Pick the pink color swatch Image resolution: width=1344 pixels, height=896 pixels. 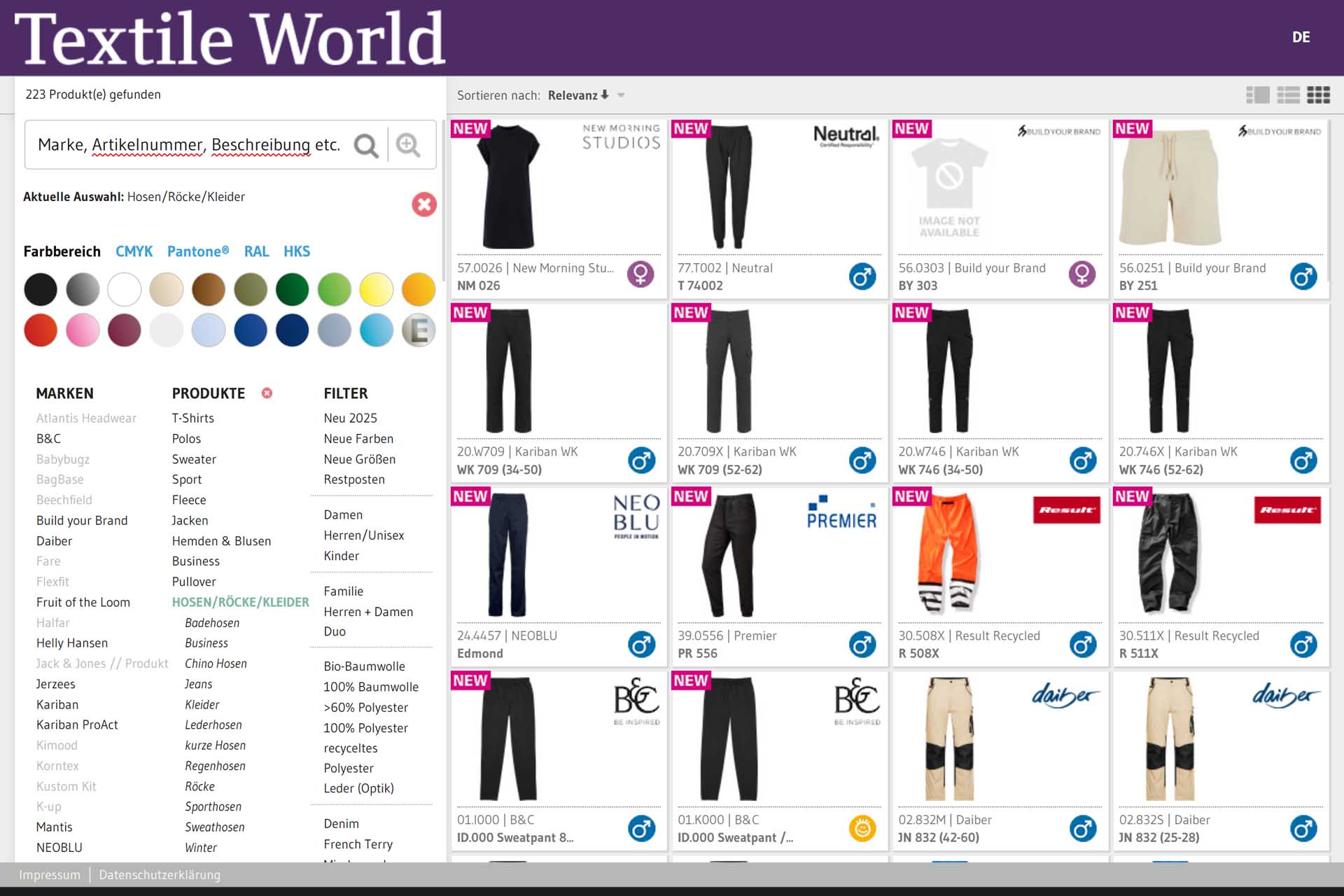click(x=83, y=330)
